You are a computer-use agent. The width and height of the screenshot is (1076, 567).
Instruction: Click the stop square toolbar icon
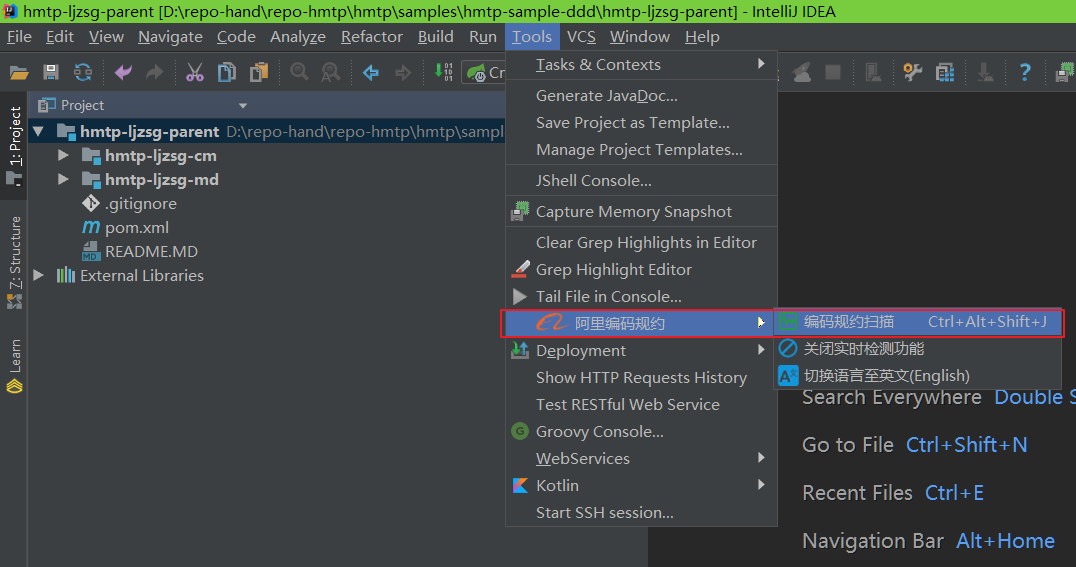point(833,72)
